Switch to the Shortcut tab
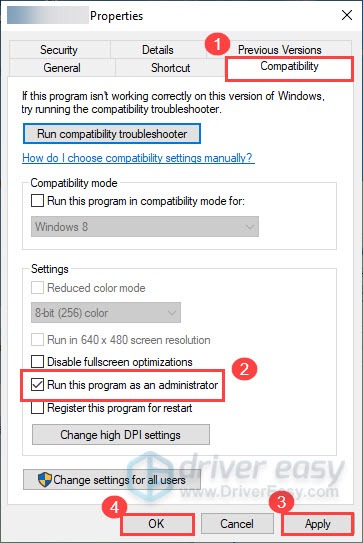Image resolution: width=363 pixels, height=543 pixels. (170, 68)
